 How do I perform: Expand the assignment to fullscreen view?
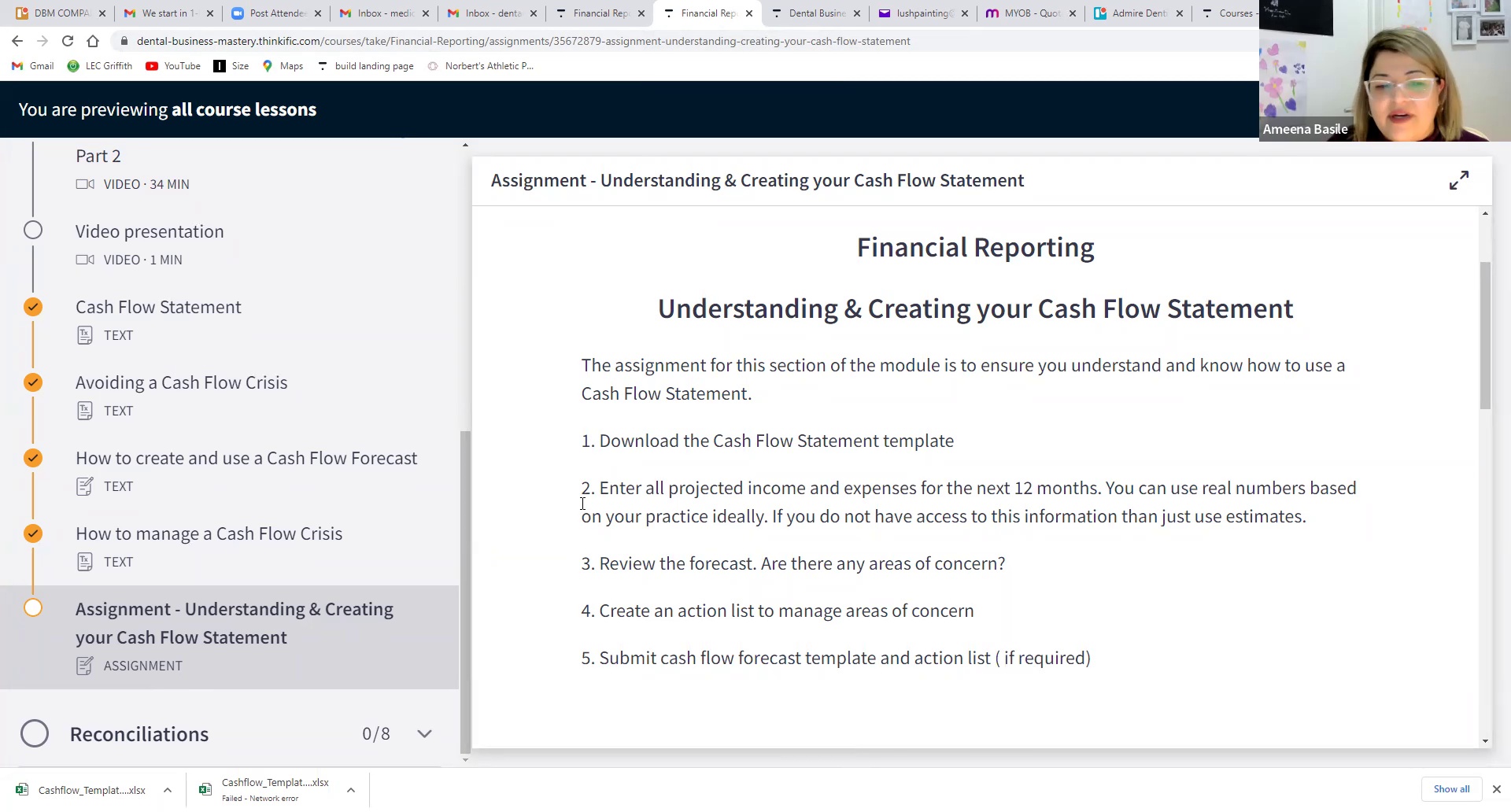pyautogui.click(x=1458, y=181)
